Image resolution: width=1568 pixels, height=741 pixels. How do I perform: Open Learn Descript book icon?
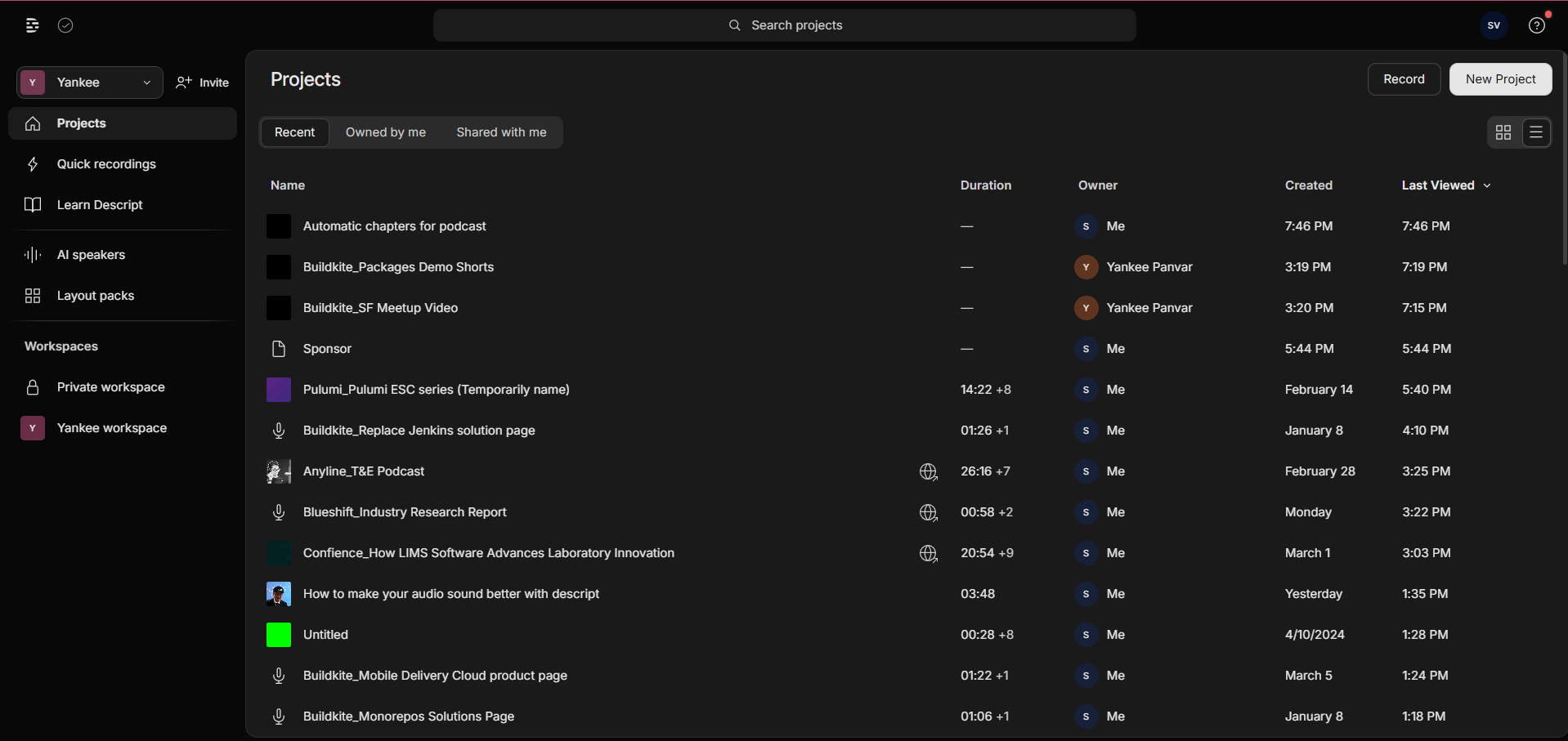tap(33, 205)
